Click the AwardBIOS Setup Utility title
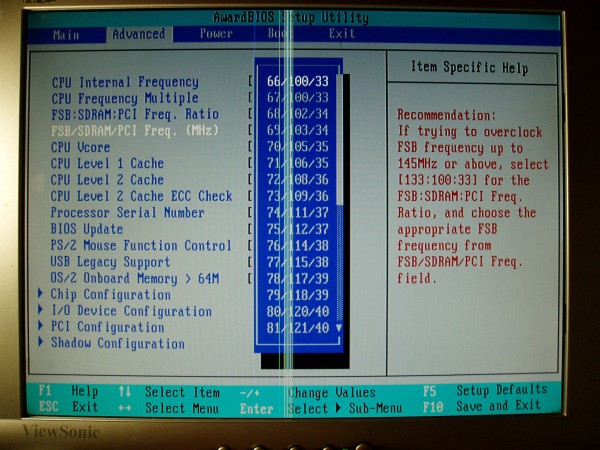This screenshot has width=600, height=450. [291, 18]
